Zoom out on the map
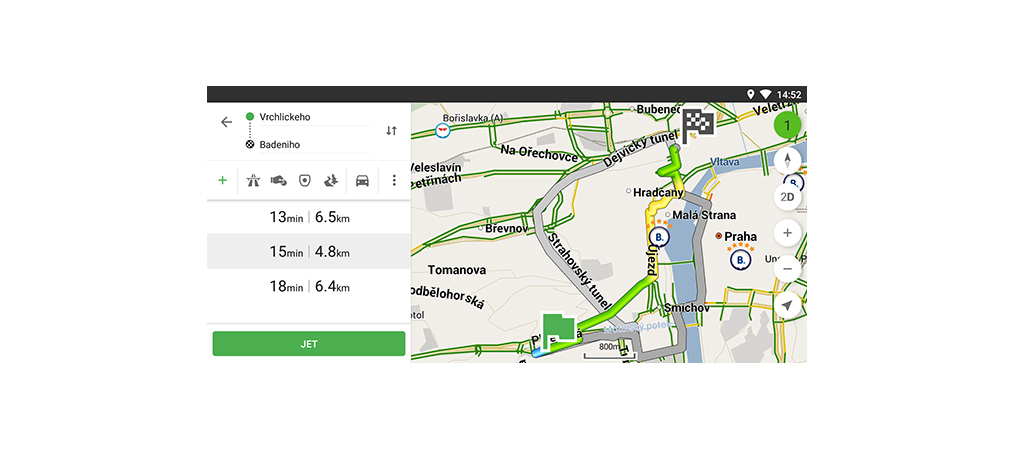1014x450 pixels. (788, 268)
